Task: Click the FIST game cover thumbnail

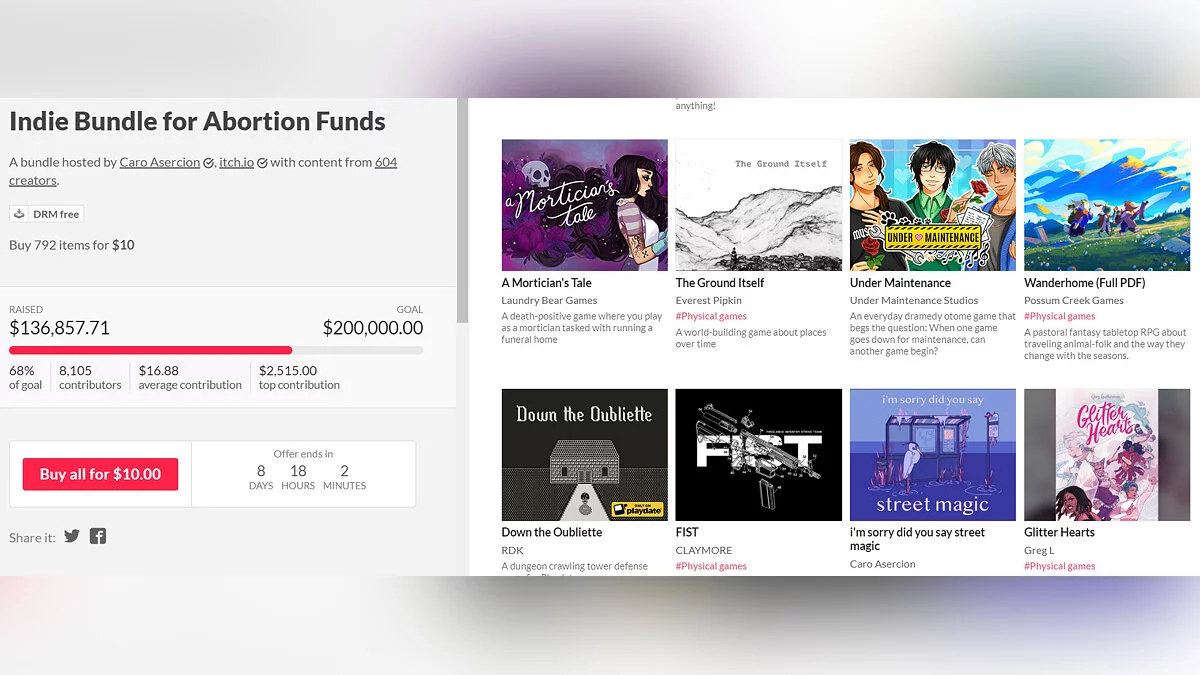Action: (x=759, y=455)
